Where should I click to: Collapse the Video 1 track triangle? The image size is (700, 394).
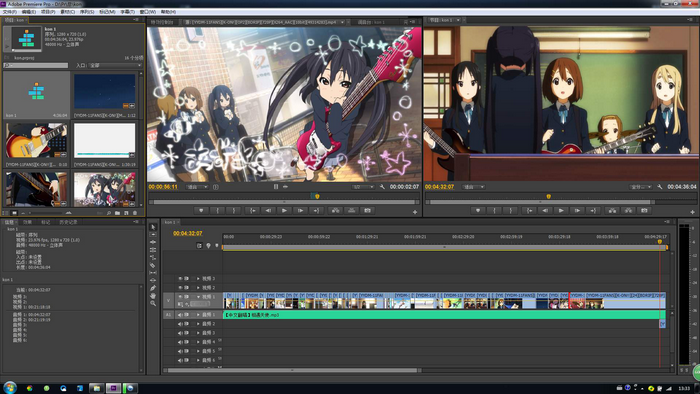click(x=198, y=297)
